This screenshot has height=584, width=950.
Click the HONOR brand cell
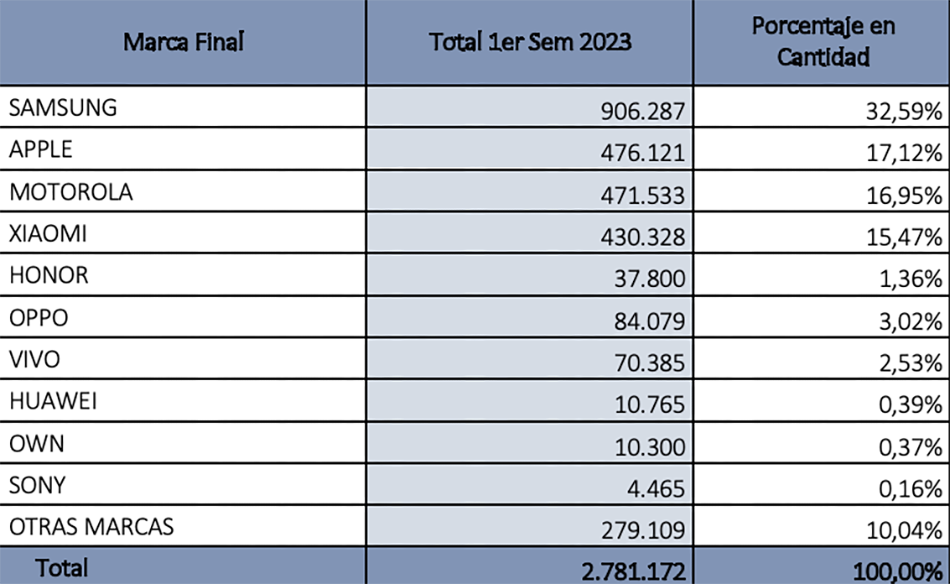point(183,275)
